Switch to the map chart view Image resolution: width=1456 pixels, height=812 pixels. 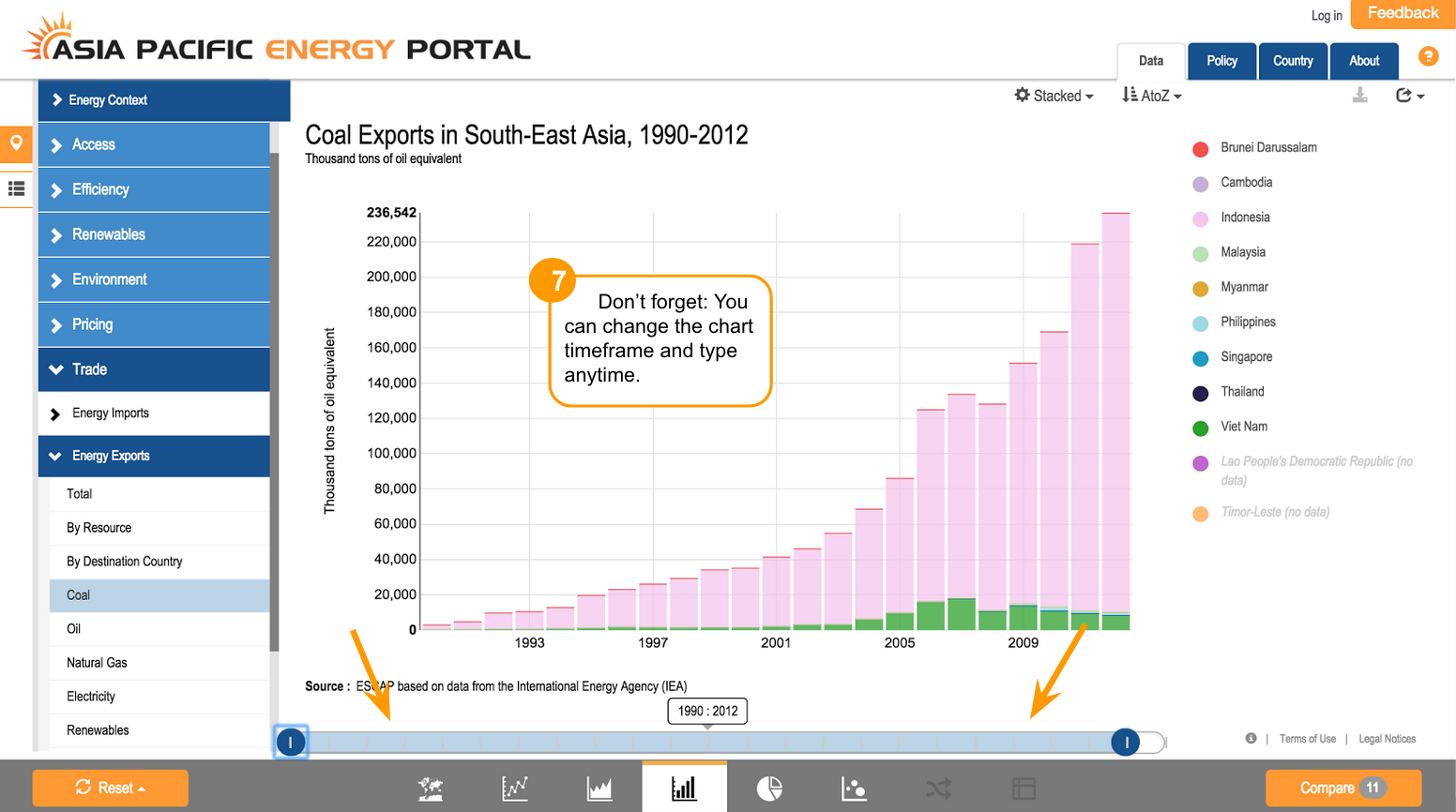coord(431,789)
